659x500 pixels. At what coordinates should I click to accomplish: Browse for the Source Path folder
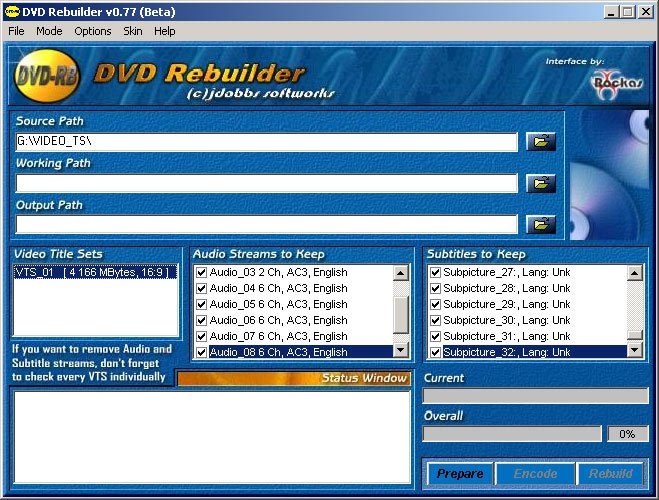coord(541,142)
